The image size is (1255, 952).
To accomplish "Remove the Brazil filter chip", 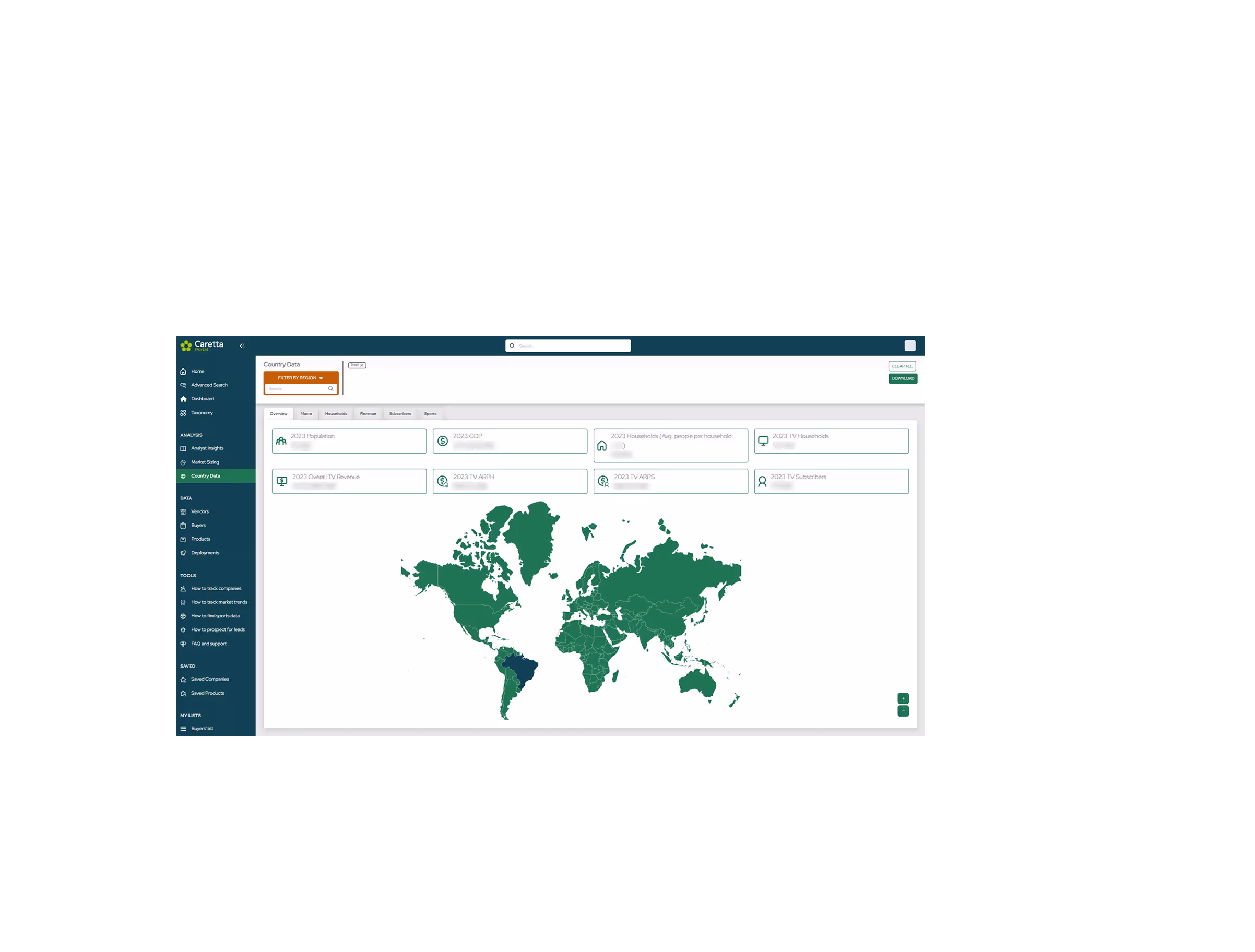I will pyautogui.click(x=361, y=365).
